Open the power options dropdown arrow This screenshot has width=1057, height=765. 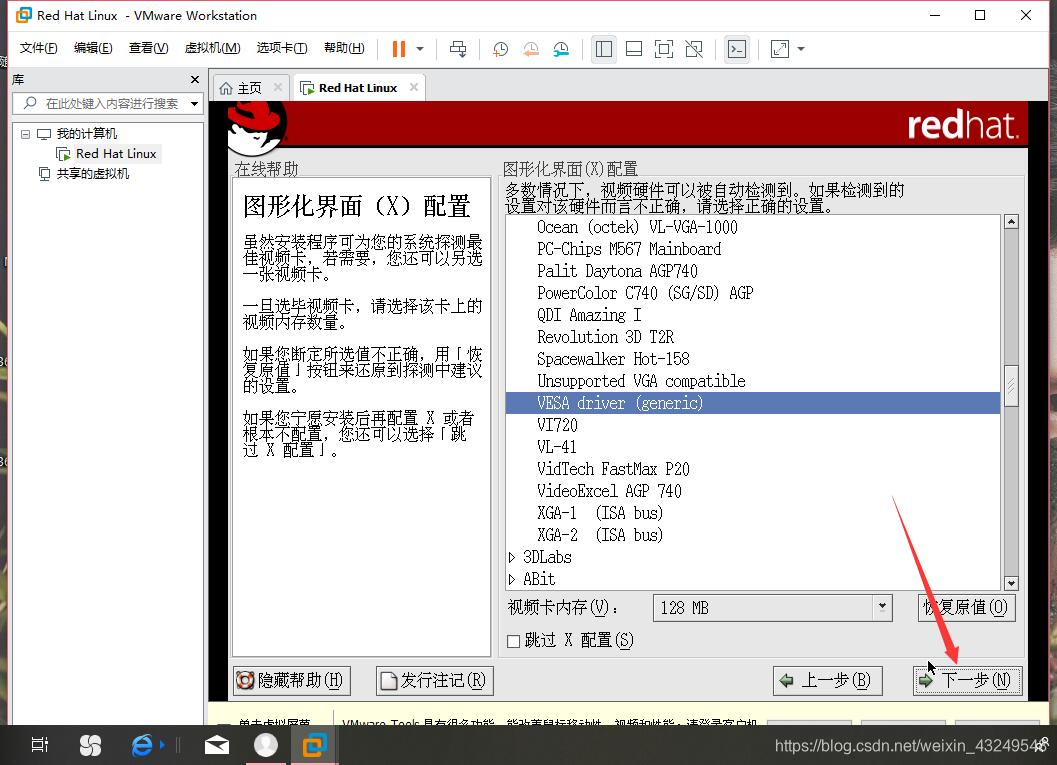point(420,49)
